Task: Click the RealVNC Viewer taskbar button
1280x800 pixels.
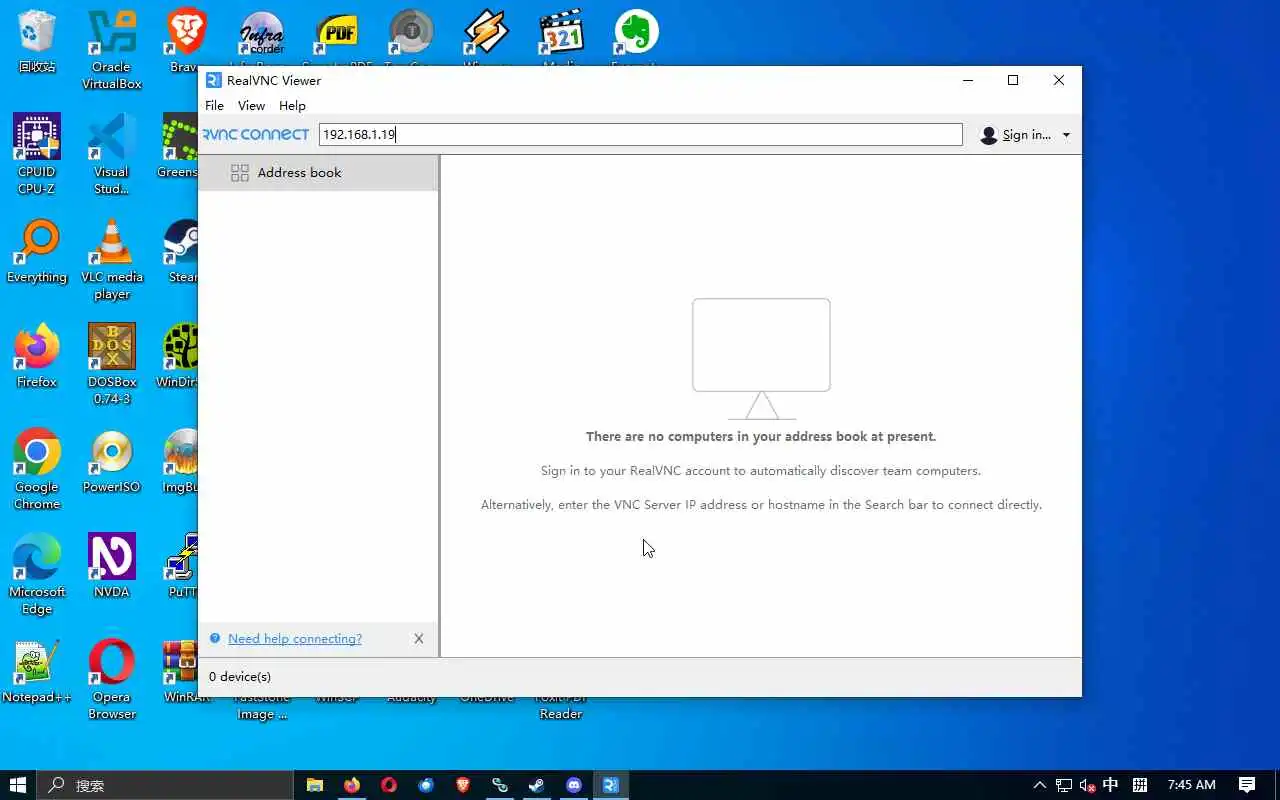Action: (x=611, y=785)
